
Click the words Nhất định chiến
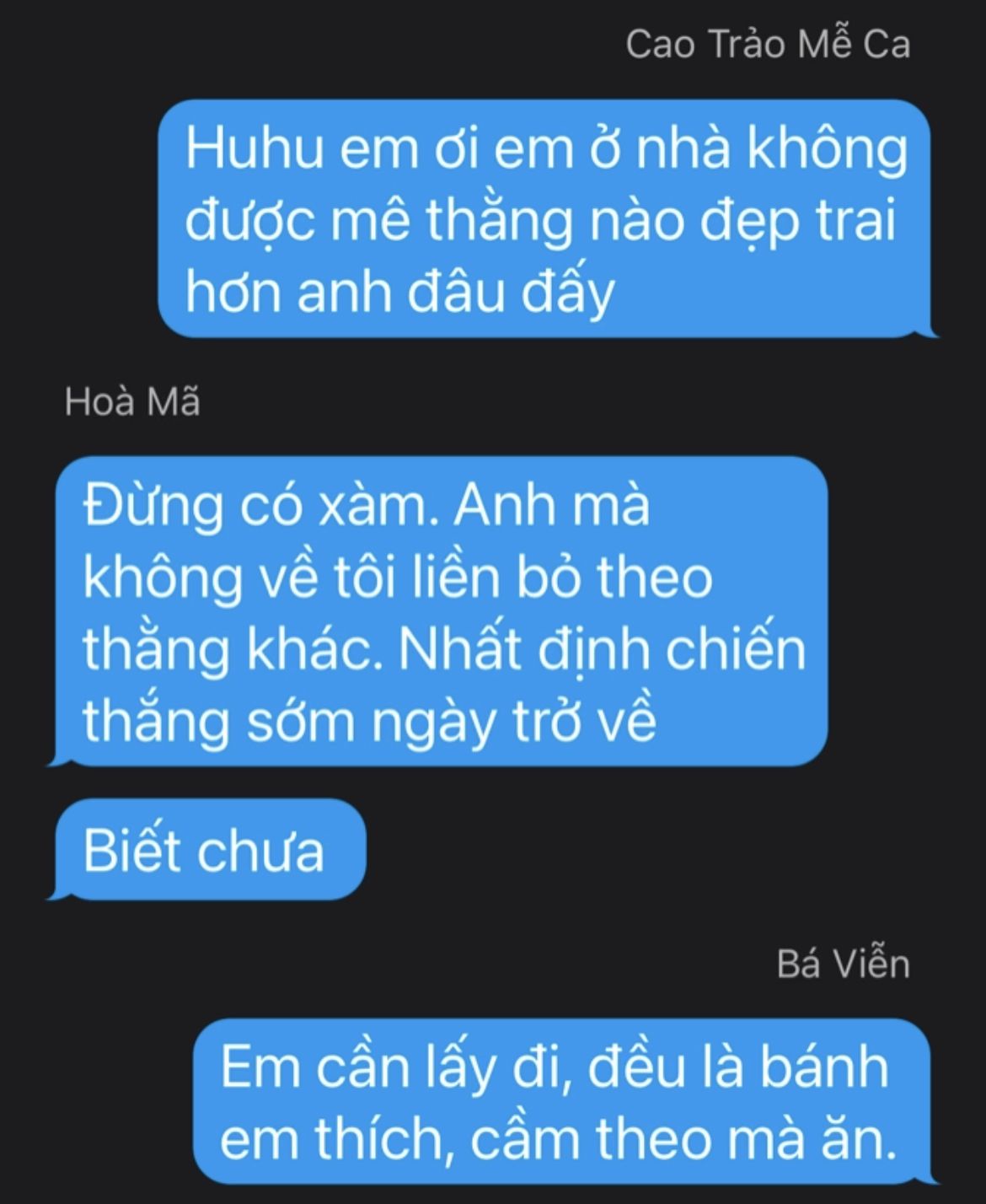pos(602,649)
